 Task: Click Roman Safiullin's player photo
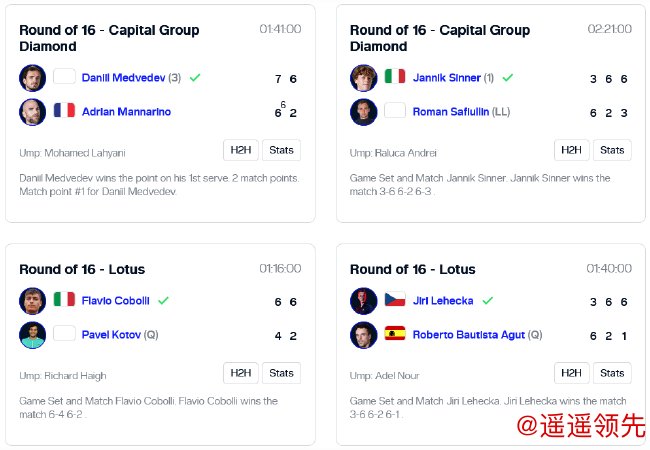coord(364,112)
